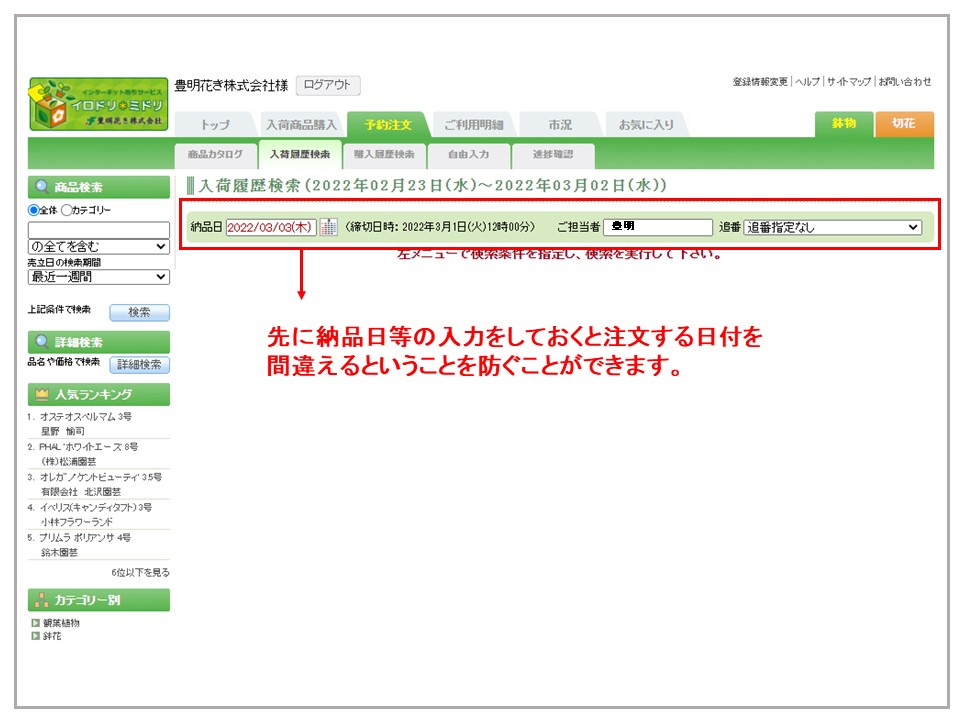960x720 pixels.
Task: Click the magnifier icon in 詳細検索 header
Action: pyautogui.click(x=42, y=342)
